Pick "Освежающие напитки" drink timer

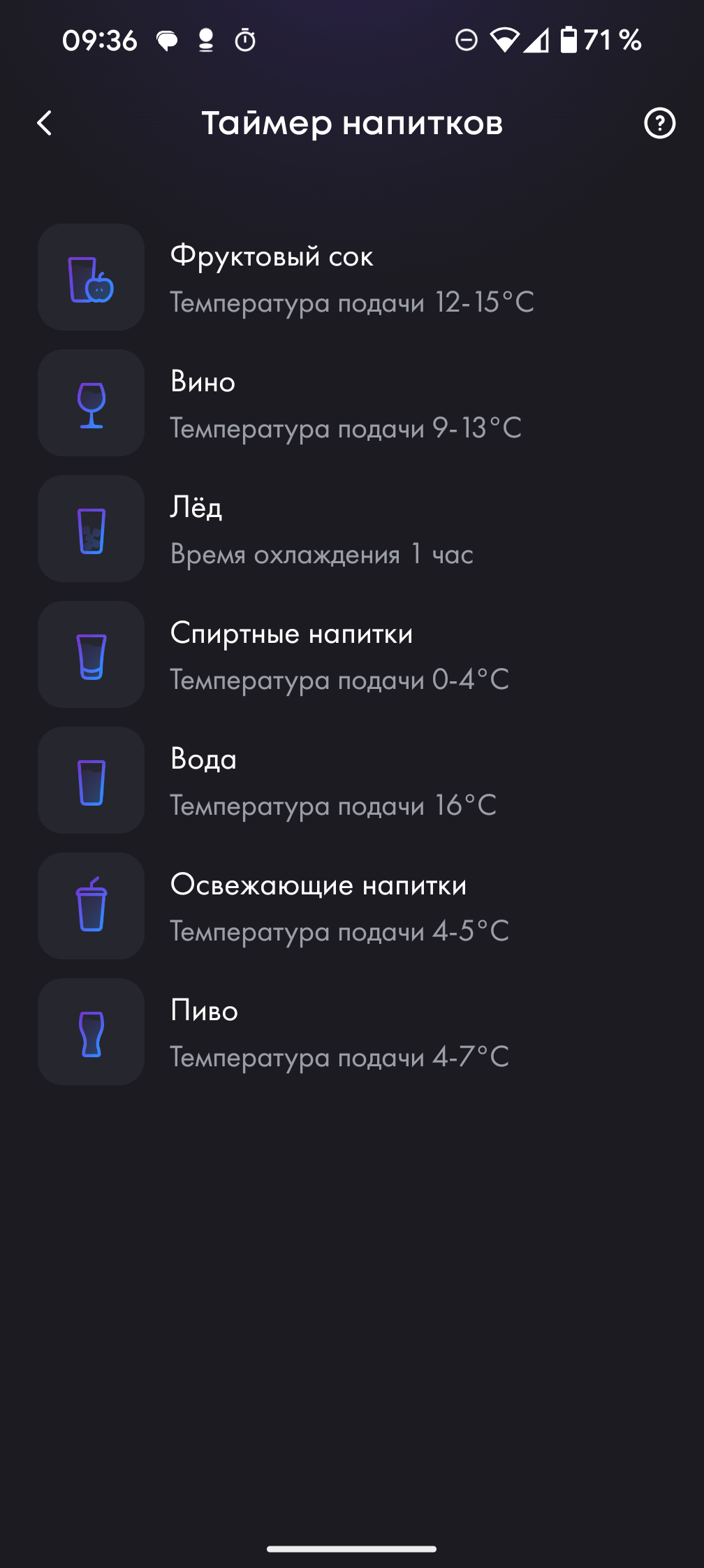318,885
